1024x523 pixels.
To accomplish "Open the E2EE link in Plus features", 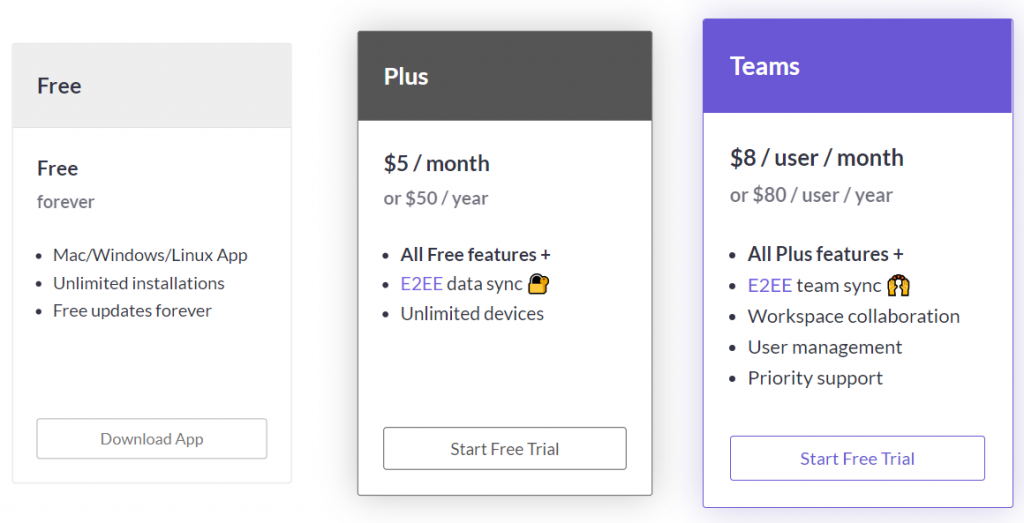I will pos(421,284).
